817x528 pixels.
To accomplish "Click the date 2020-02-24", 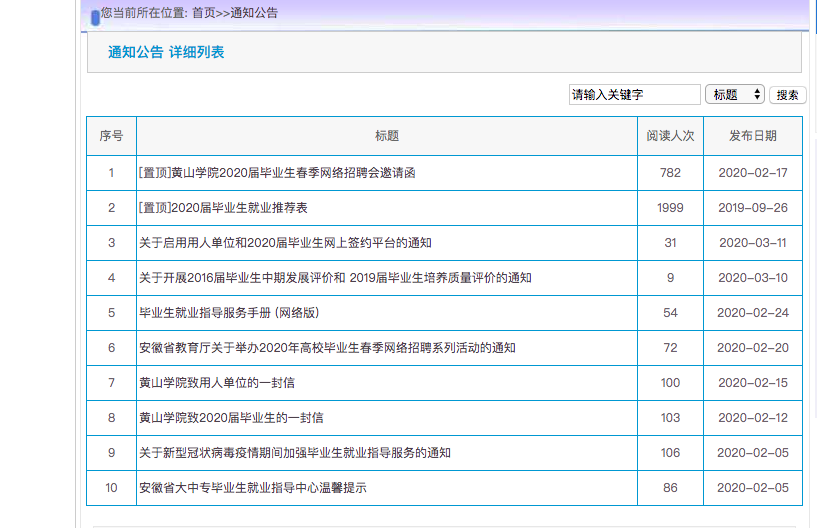I will pyautogui.click(x=753, y=312).
